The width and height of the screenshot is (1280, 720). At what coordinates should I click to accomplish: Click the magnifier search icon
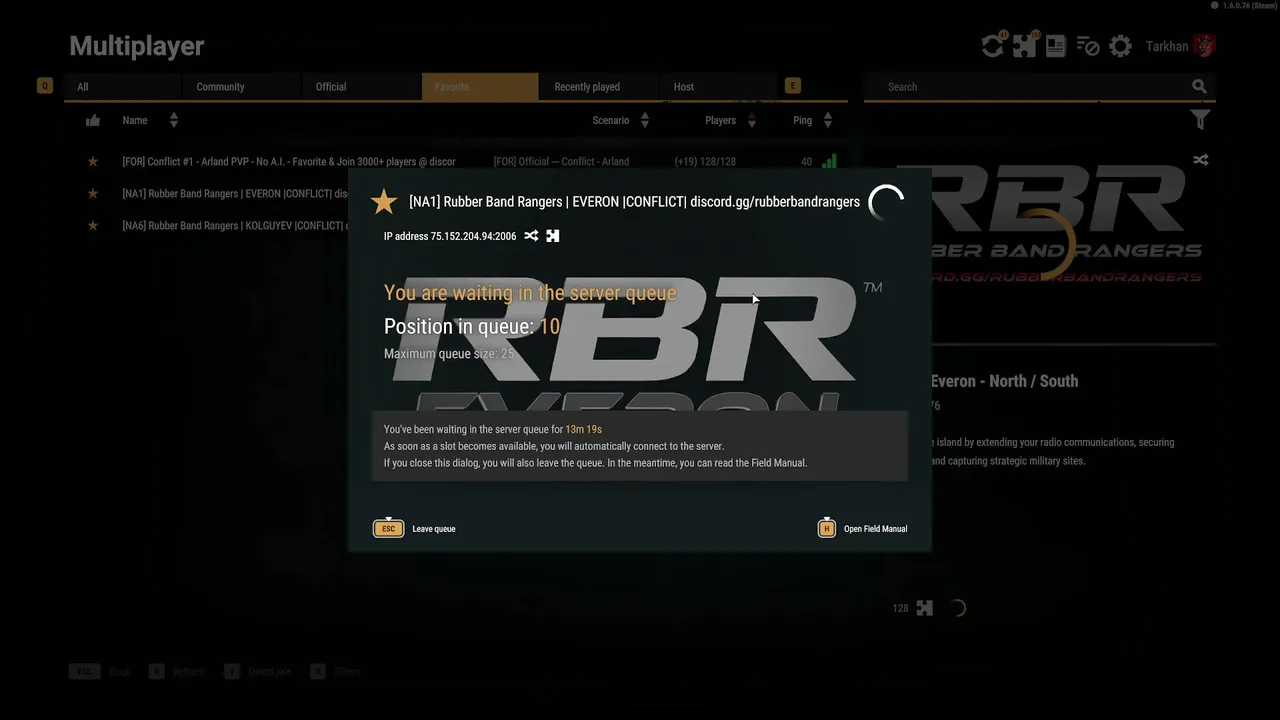[x=1199, y=87]
